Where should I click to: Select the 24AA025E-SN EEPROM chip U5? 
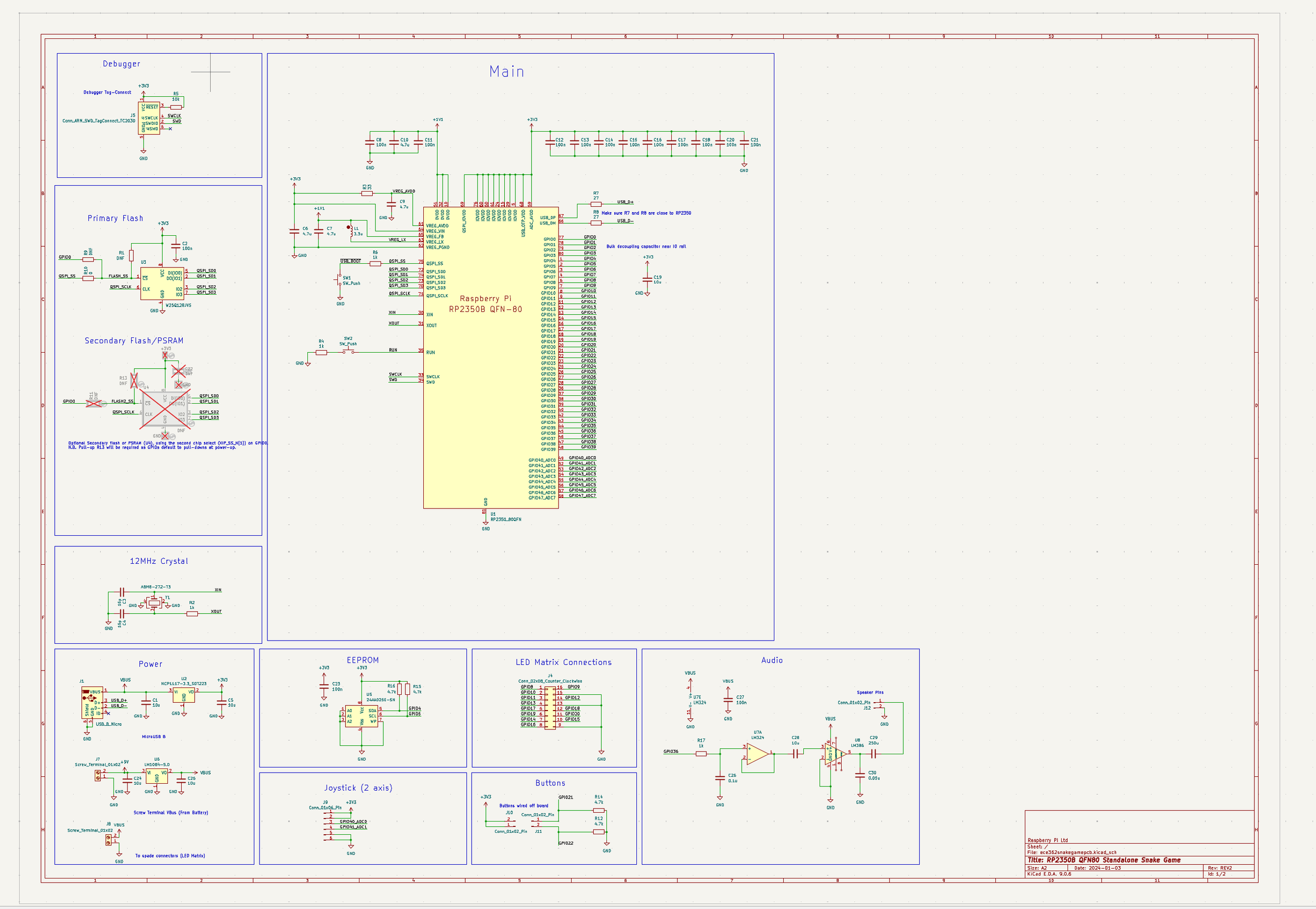[x=361, y=716]
